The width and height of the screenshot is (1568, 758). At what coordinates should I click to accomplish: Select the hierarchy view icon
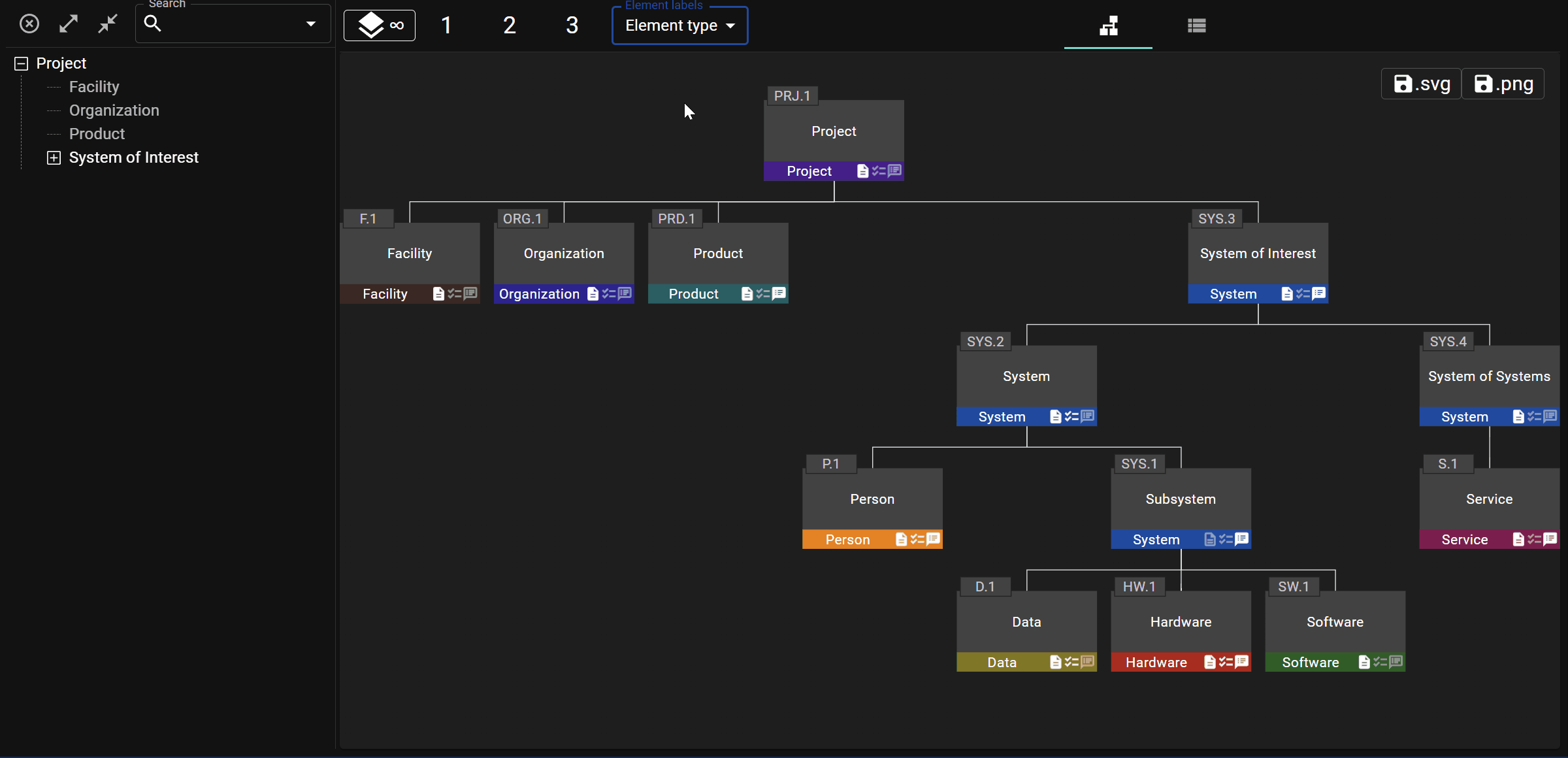click(1110, 24)
